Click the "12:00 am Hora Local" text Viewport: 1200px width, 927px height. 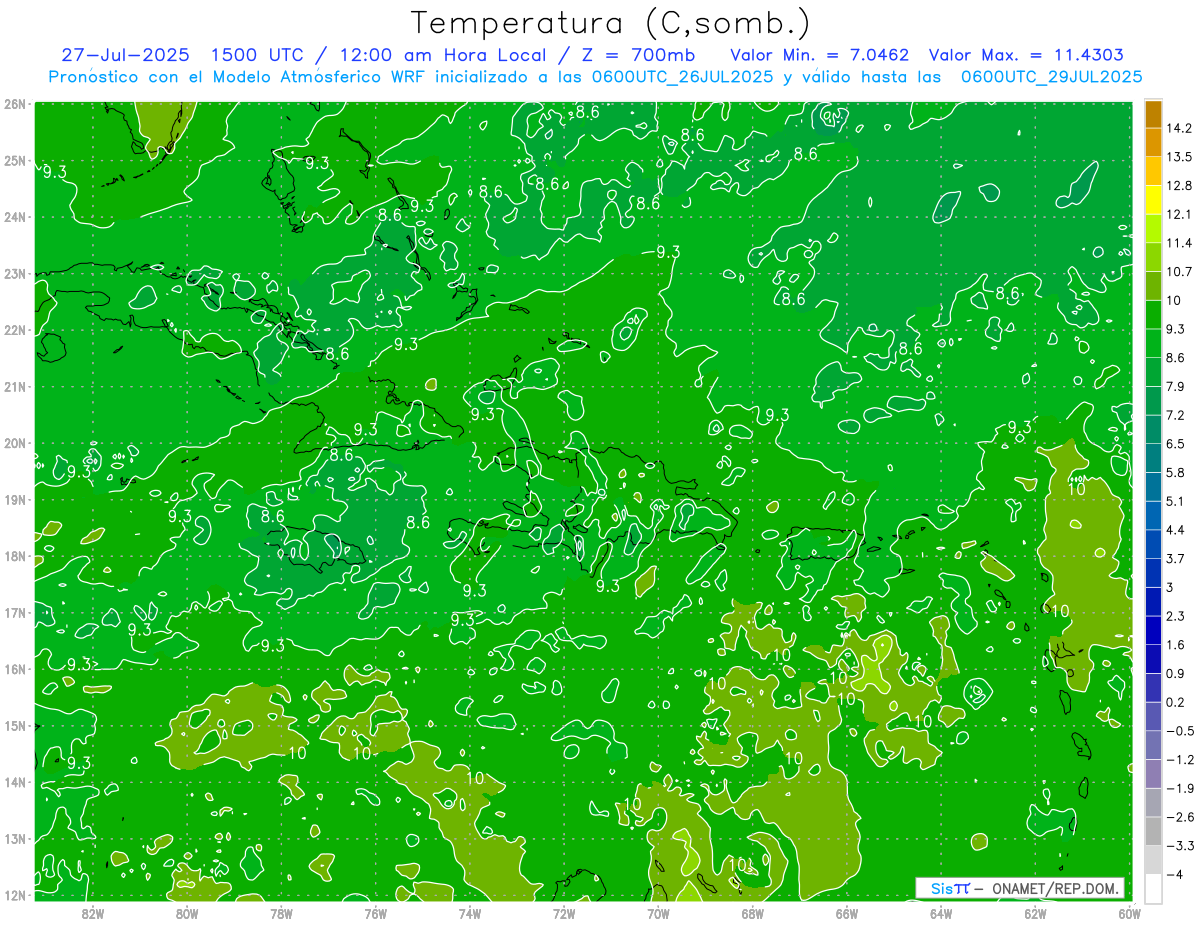pyautogui.click(x=444, y=55)
